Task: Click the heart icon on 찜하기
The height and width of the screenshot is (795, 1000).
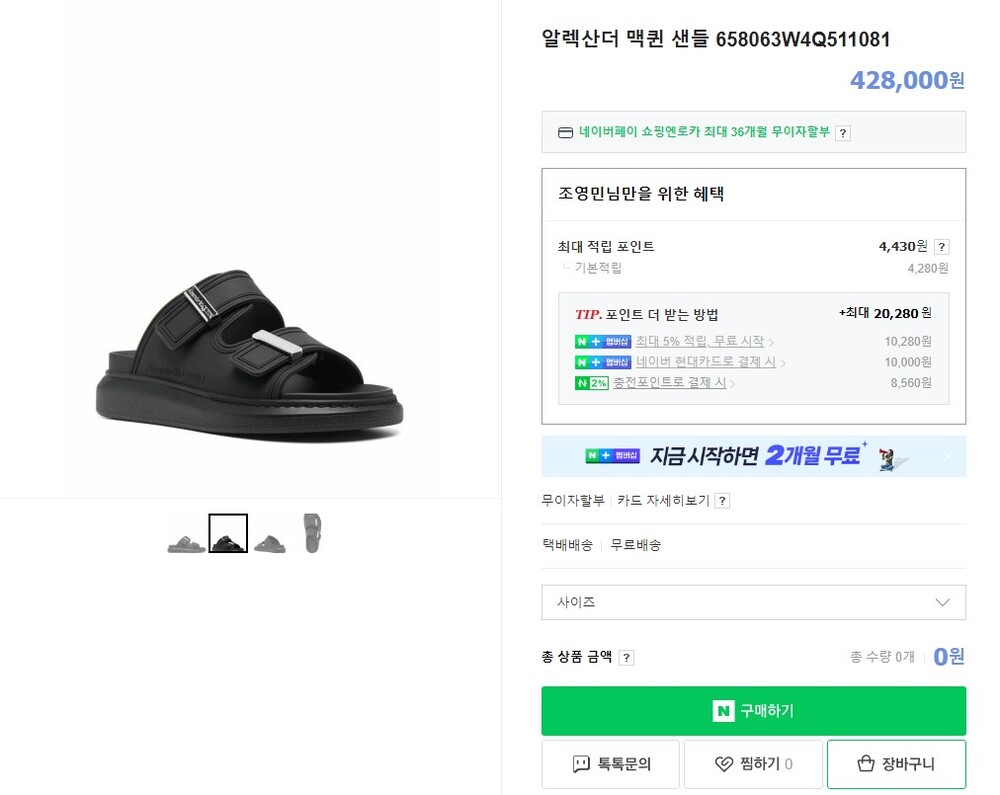Action: pyautogui.click(x=724, y=764)
